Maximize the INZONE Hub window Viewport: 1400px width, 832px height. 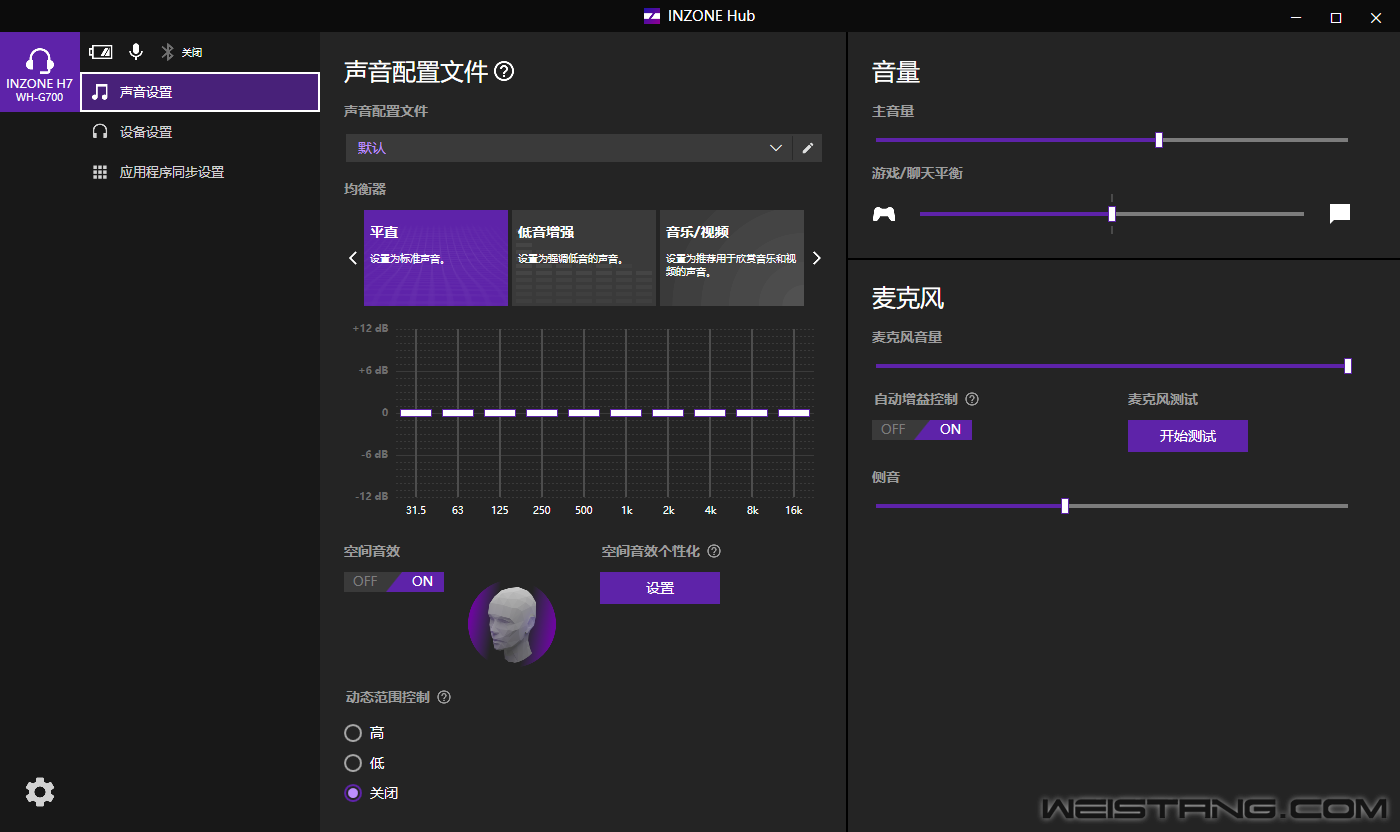[x=1336, y=16]
